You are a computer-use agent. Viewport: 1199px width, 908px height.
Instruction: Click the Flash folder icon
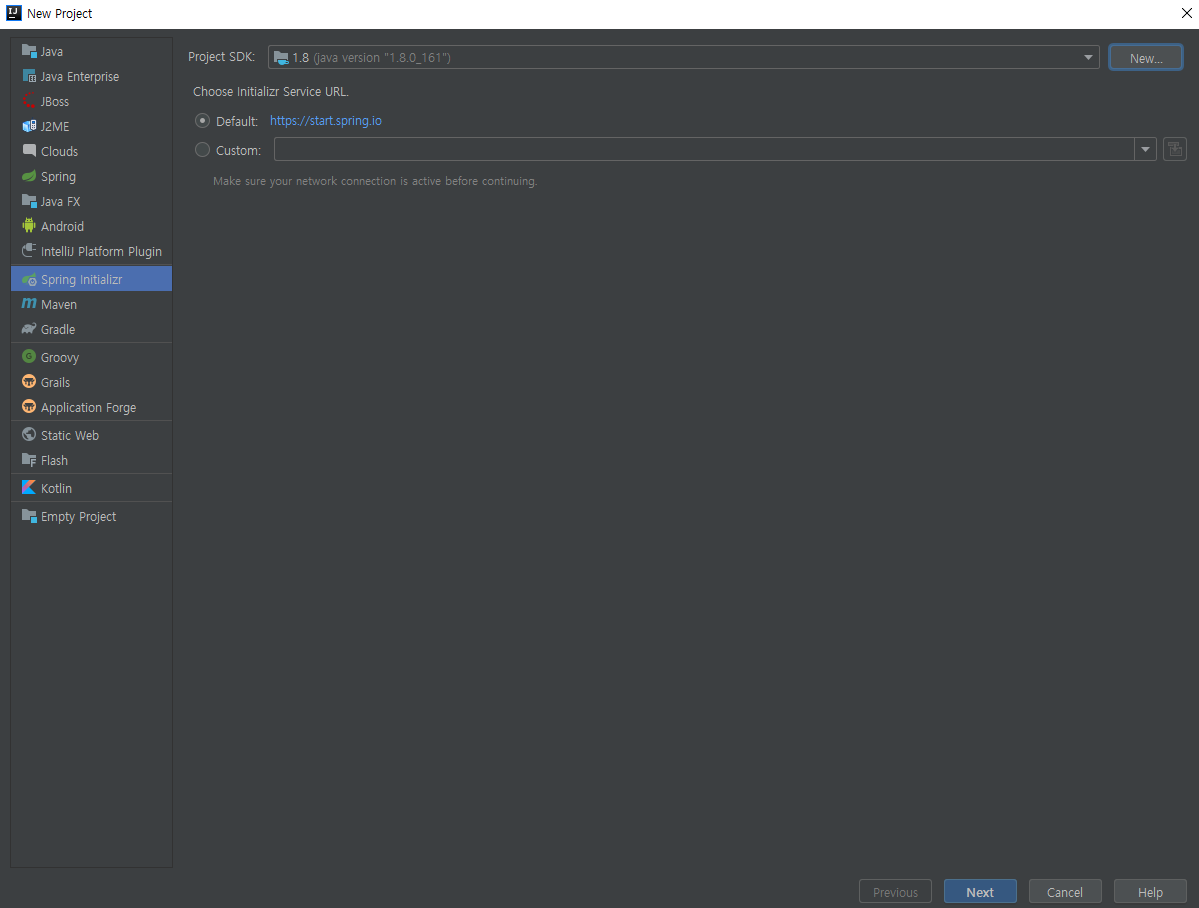point(29,460)
